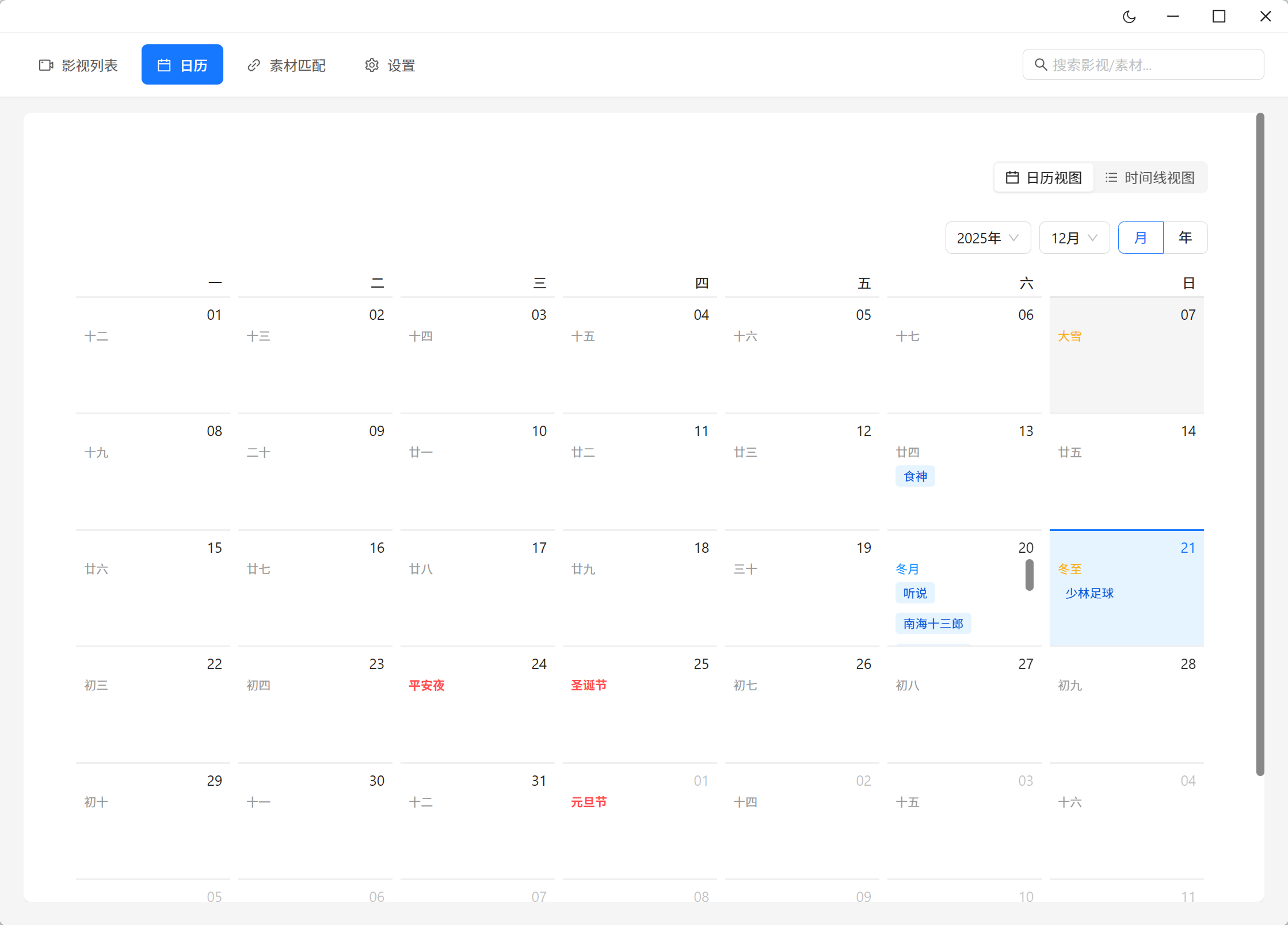
Task: Click the calendar icon in 日历 tab
Action: point(164,65)
